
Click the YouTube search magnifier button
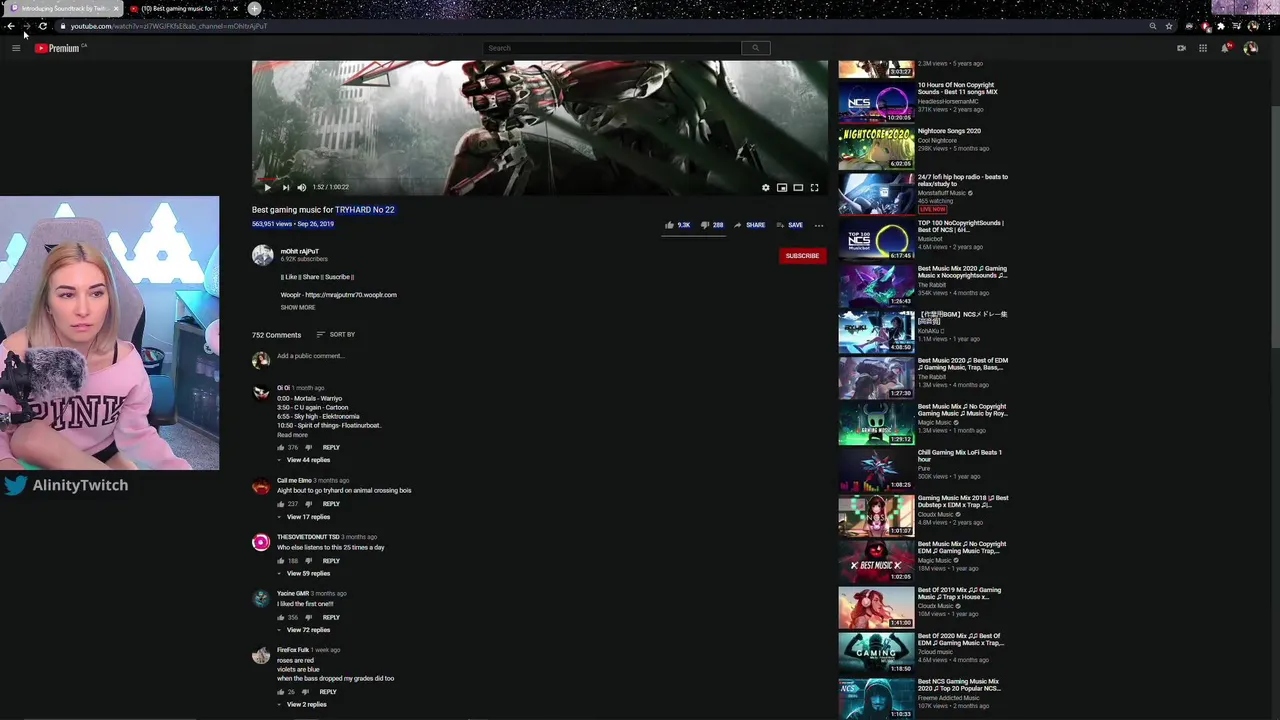pyautogui.click(x=755, y=48)
